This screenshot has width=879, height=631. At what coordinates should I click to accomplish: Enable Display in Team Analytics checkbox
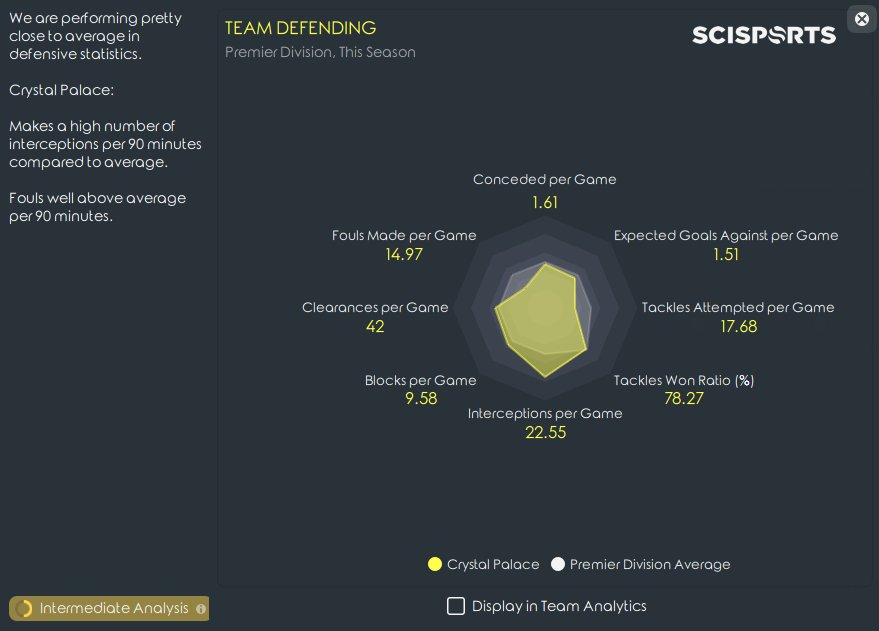(456, 606)
